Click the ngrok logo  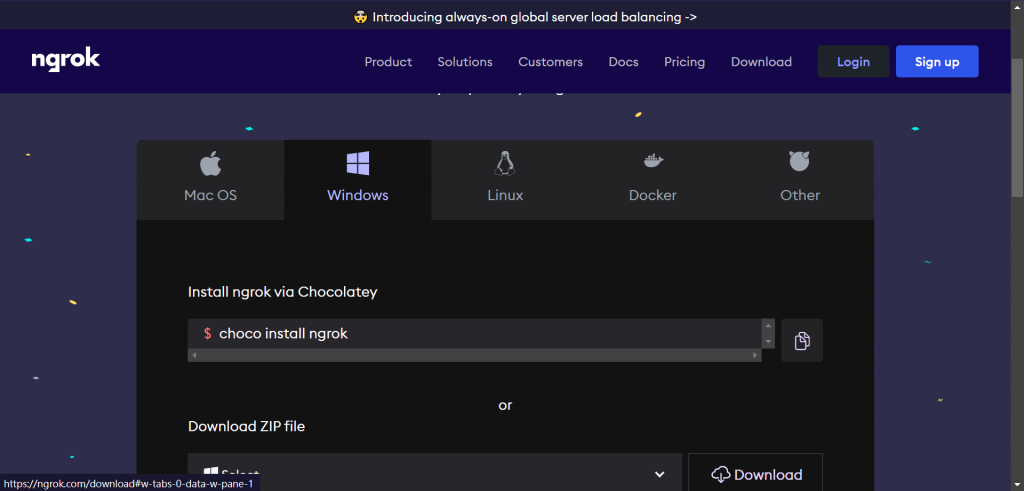tap(65, 61)
